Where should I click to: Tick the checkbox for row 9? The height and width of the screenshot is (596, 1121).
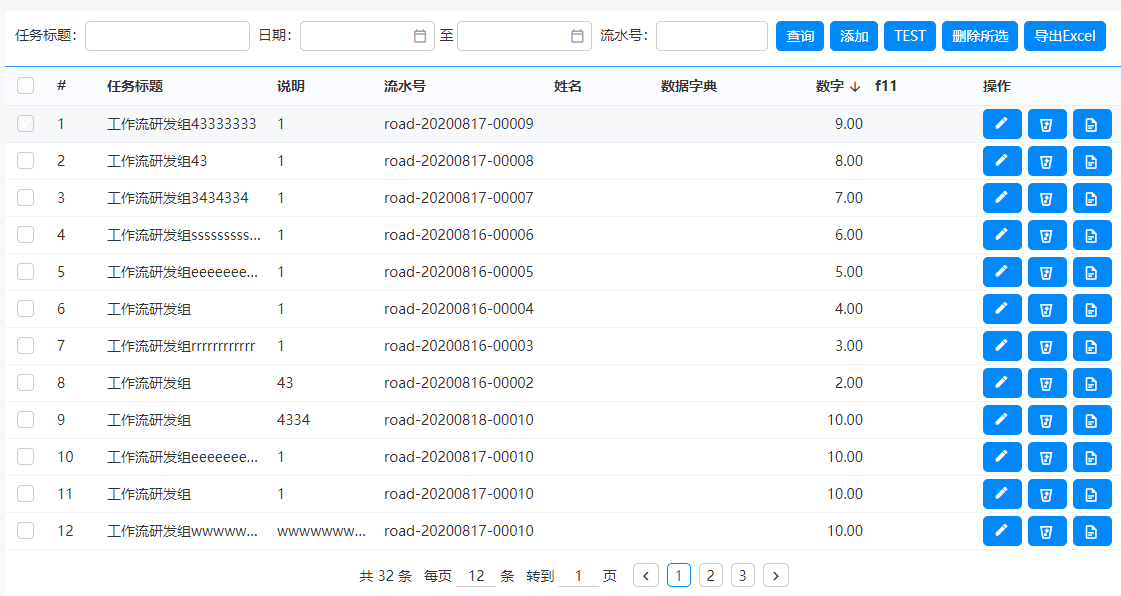tap(26, 420)
